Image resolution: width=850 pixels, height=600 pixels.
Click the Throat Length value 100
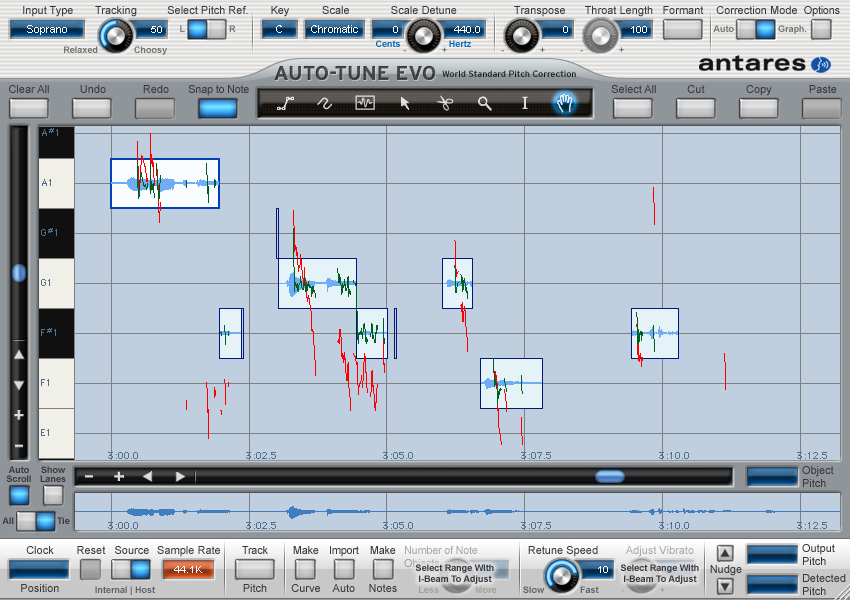pyautogui.click(x=634, y=29)
